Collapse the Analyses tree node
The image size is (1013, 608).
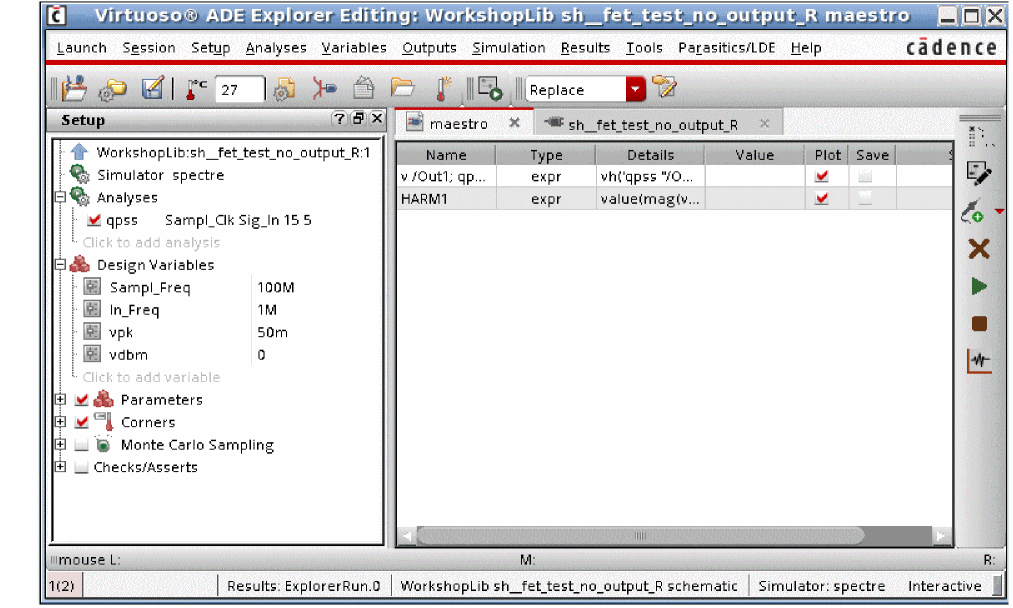(60, 196)
